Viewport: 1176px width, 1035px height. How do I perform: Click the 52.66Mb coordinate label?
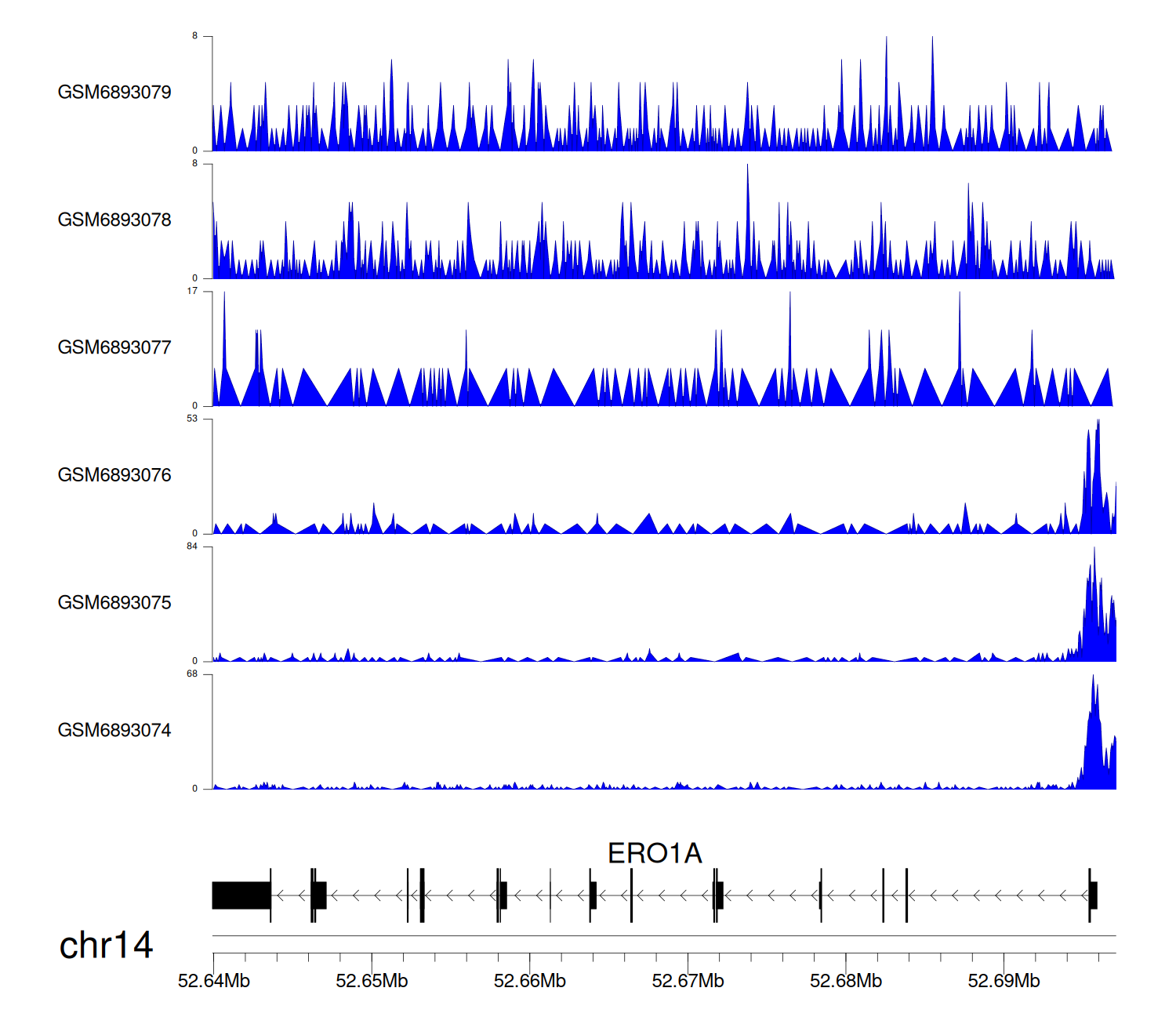click(530, 981)
